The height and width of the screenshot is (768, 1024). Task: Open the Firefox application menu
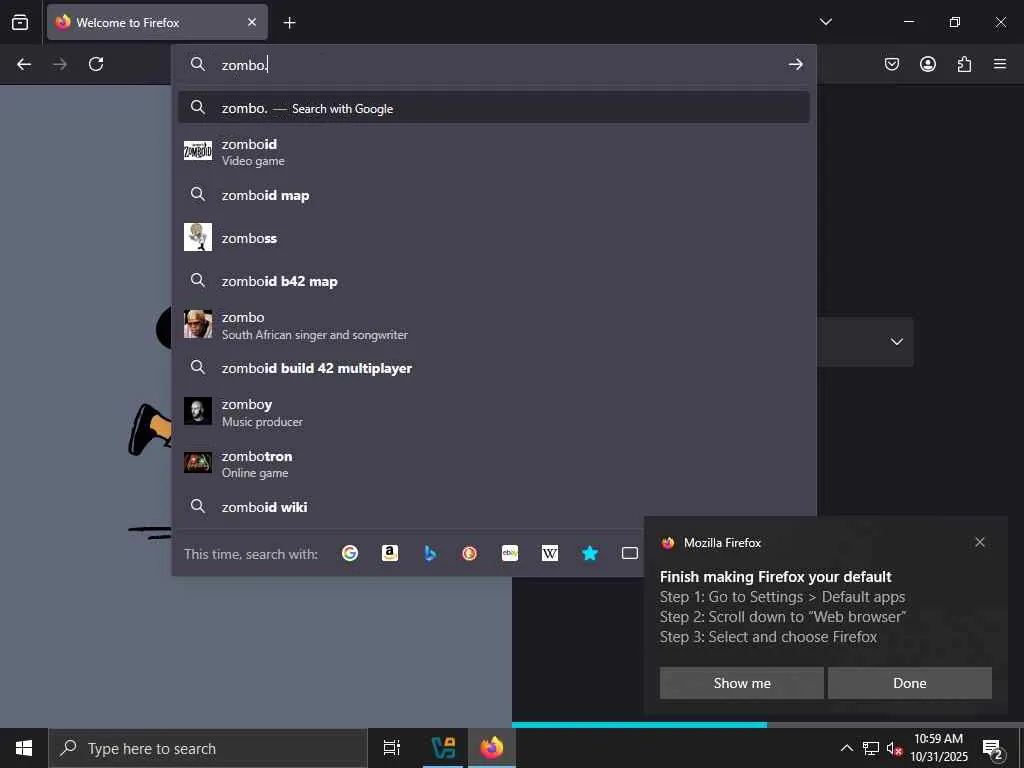[x=999, y=64]
